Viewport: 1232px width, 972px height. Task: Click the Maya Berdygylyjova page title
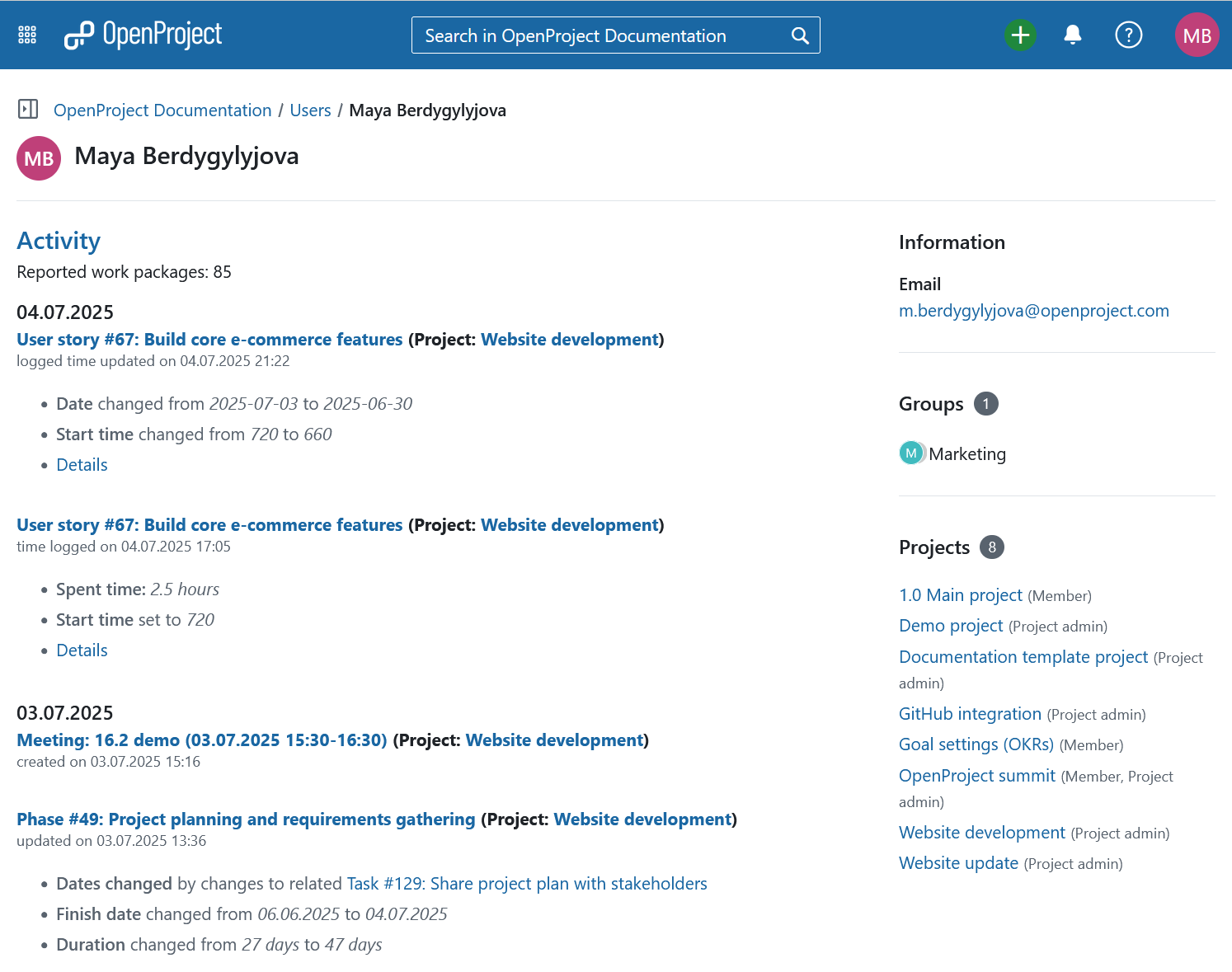click(186, 156)
